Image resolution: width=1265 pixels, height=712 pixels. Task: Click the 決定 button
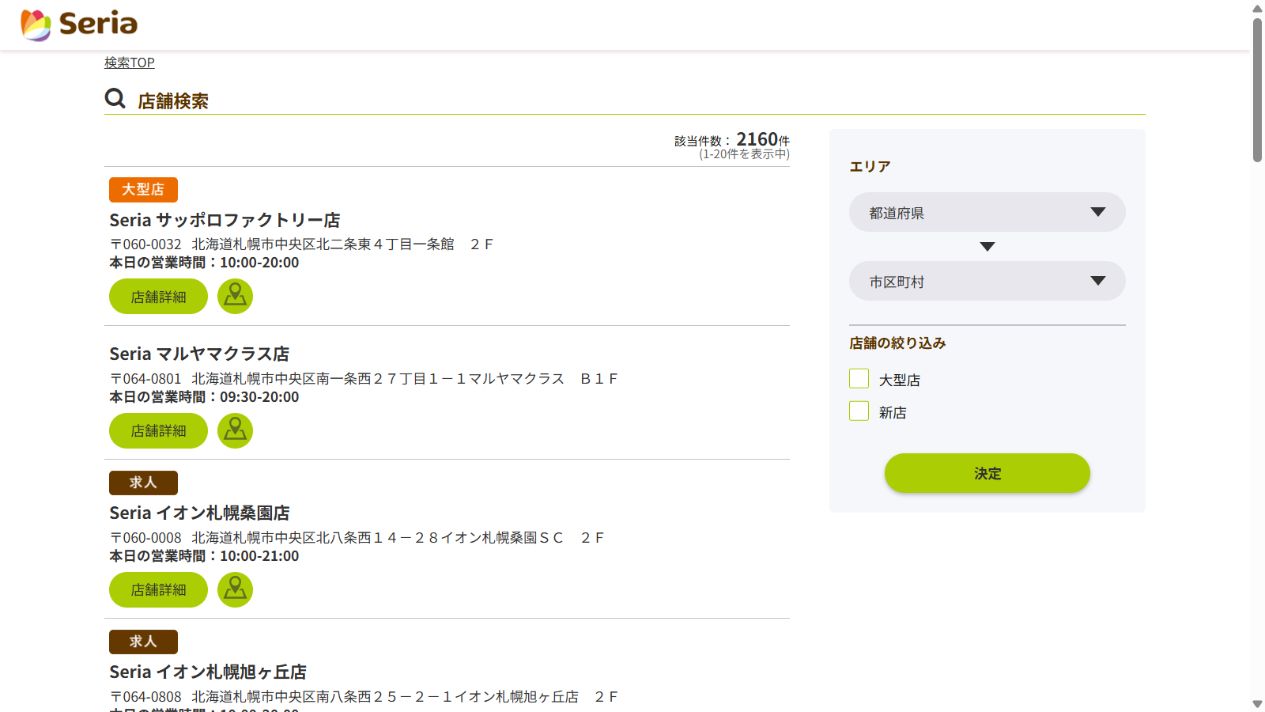987,473
